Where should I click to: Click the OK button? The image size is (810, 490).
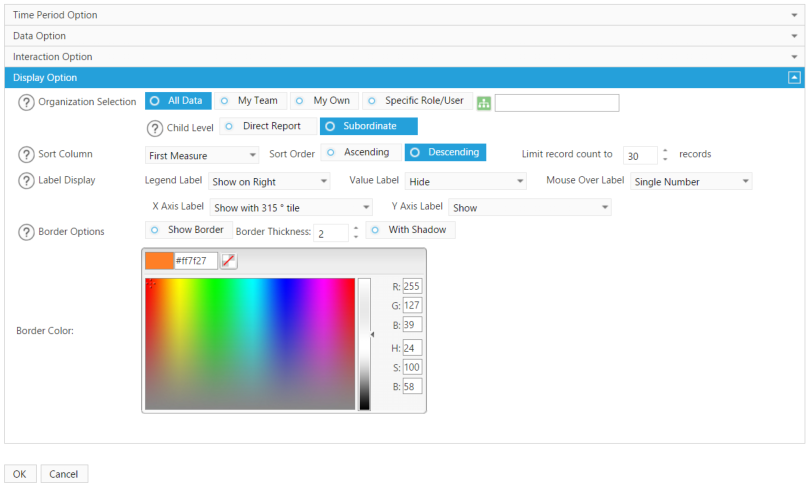(20, 474)
